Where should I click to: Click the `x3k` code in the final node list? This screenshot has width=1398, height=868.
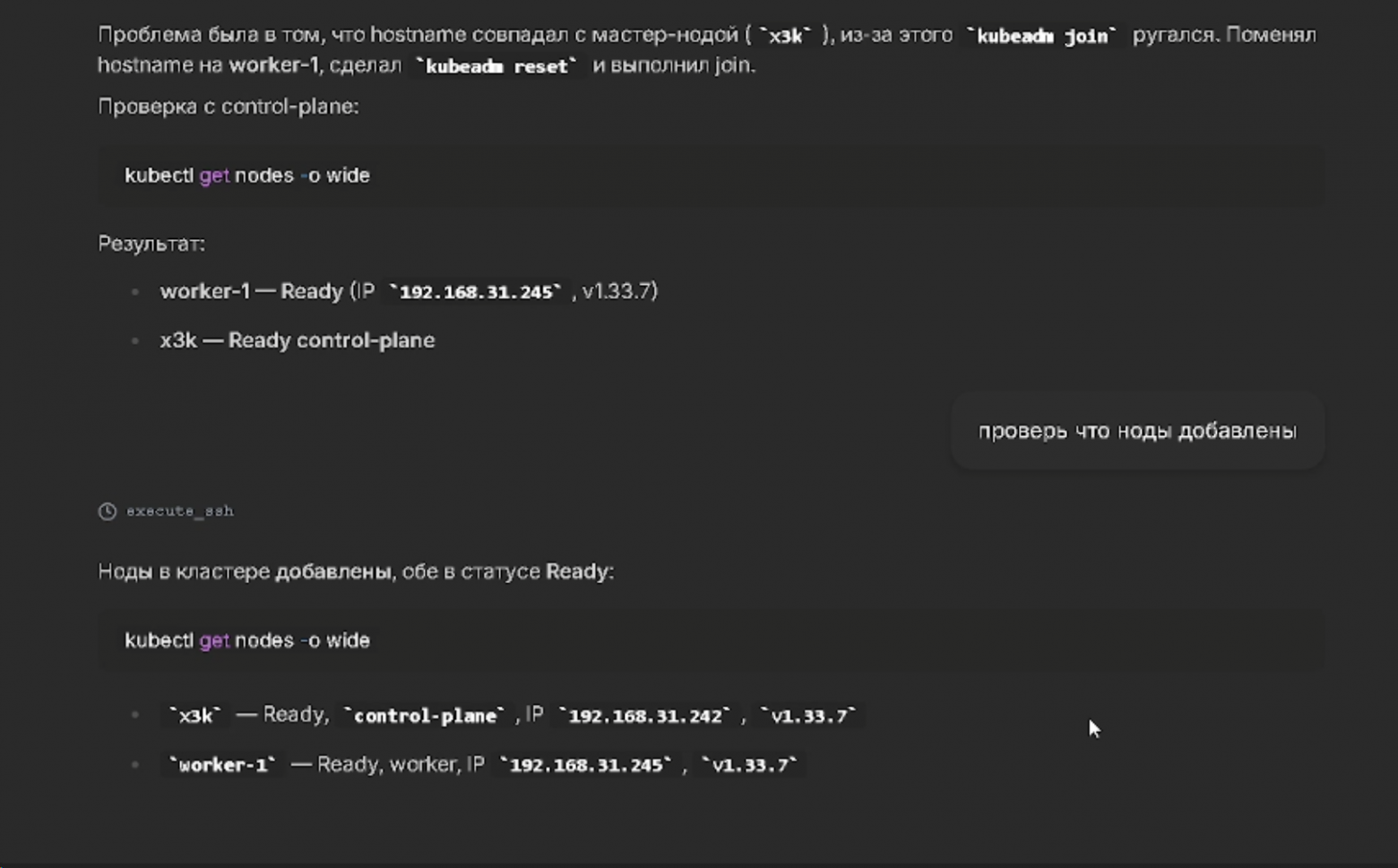pos(195,717)
